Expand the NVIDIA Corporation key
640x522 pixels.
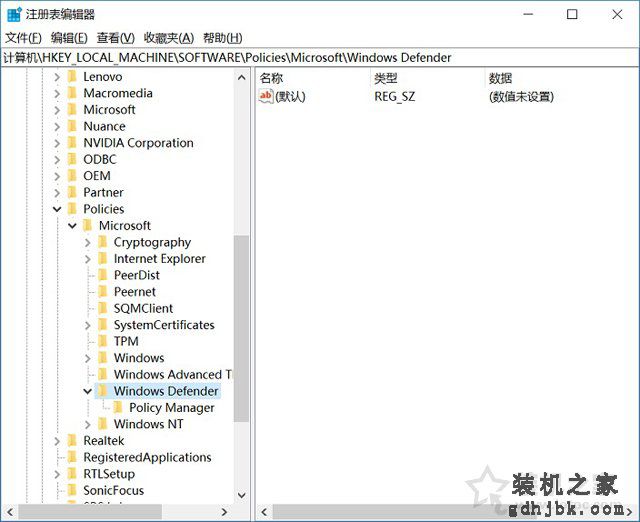pos(57,143)
